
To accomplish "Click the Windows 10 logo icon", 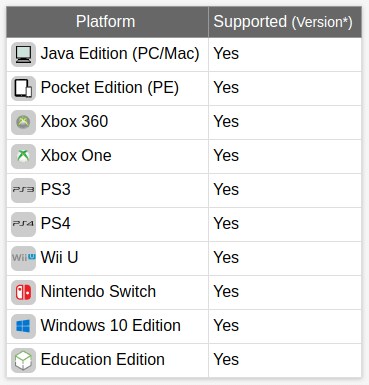I will 23,326.
